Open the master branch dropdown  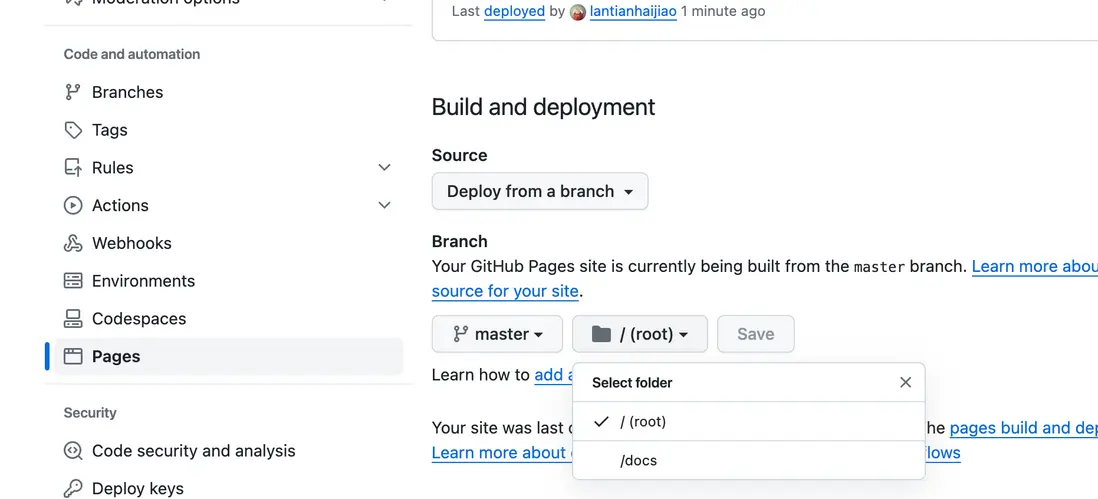click(x=497, y=335)
